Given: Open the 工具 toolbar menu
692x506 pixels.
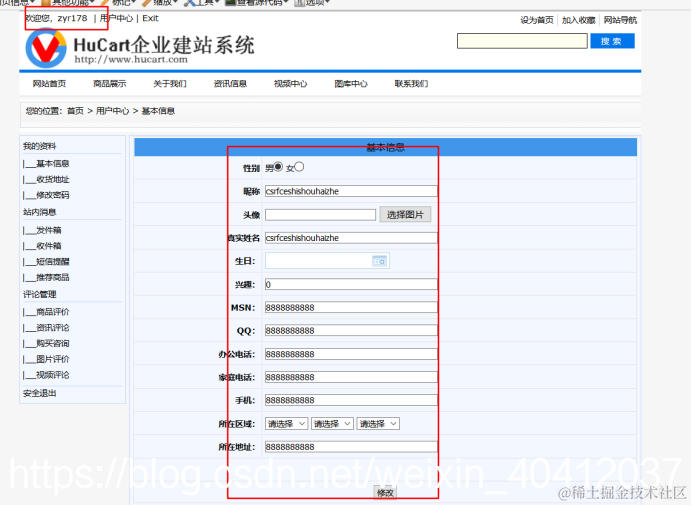Looking at the screenshot, I should click(202, 3).
